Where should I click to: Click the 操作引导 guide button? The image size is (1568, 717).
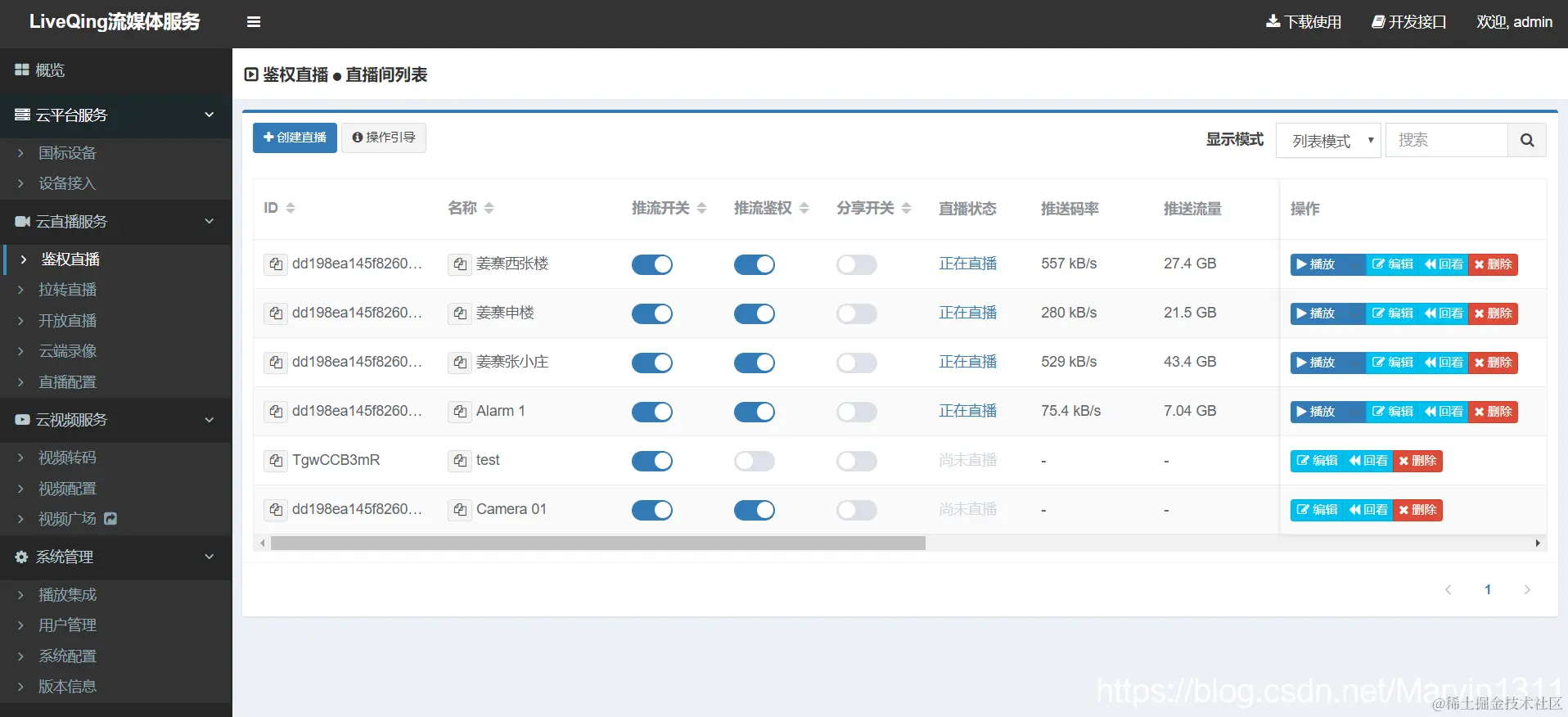(384, 138)
